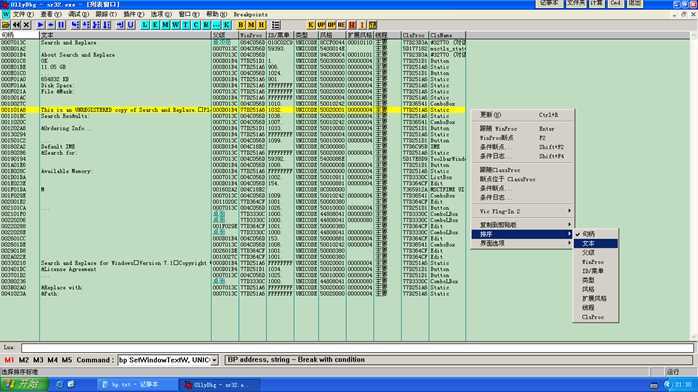Viewport: 698px width, 392px height.
Task: Expand the 界面选项 submenu
Action: click(522, 243)
